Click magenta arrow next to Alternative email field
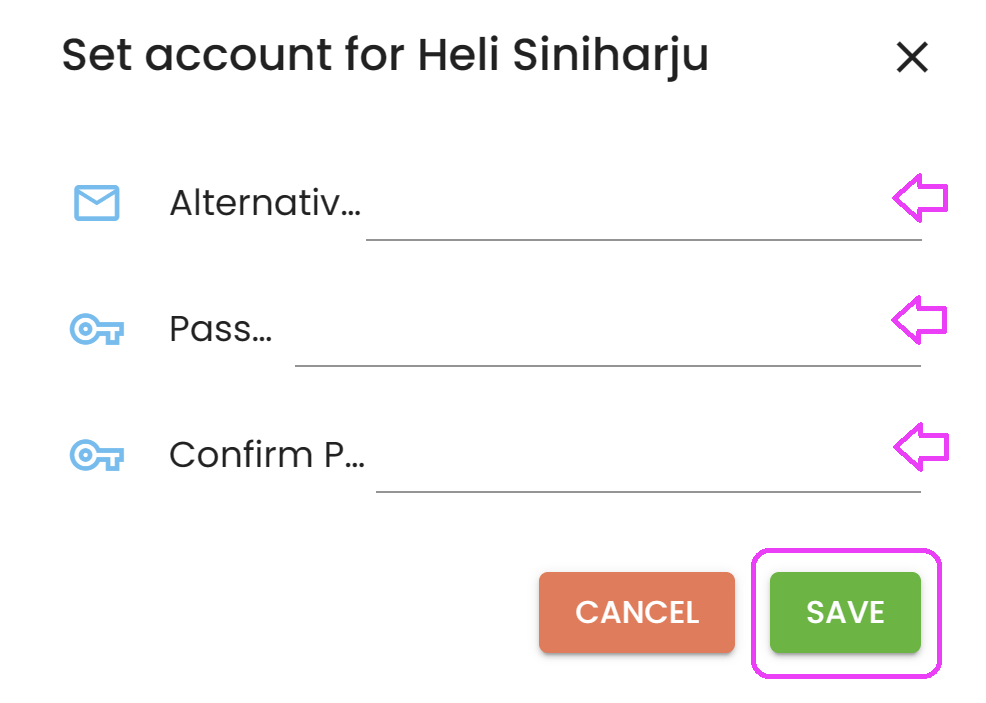The image size is (986, 703). (920, 198)
